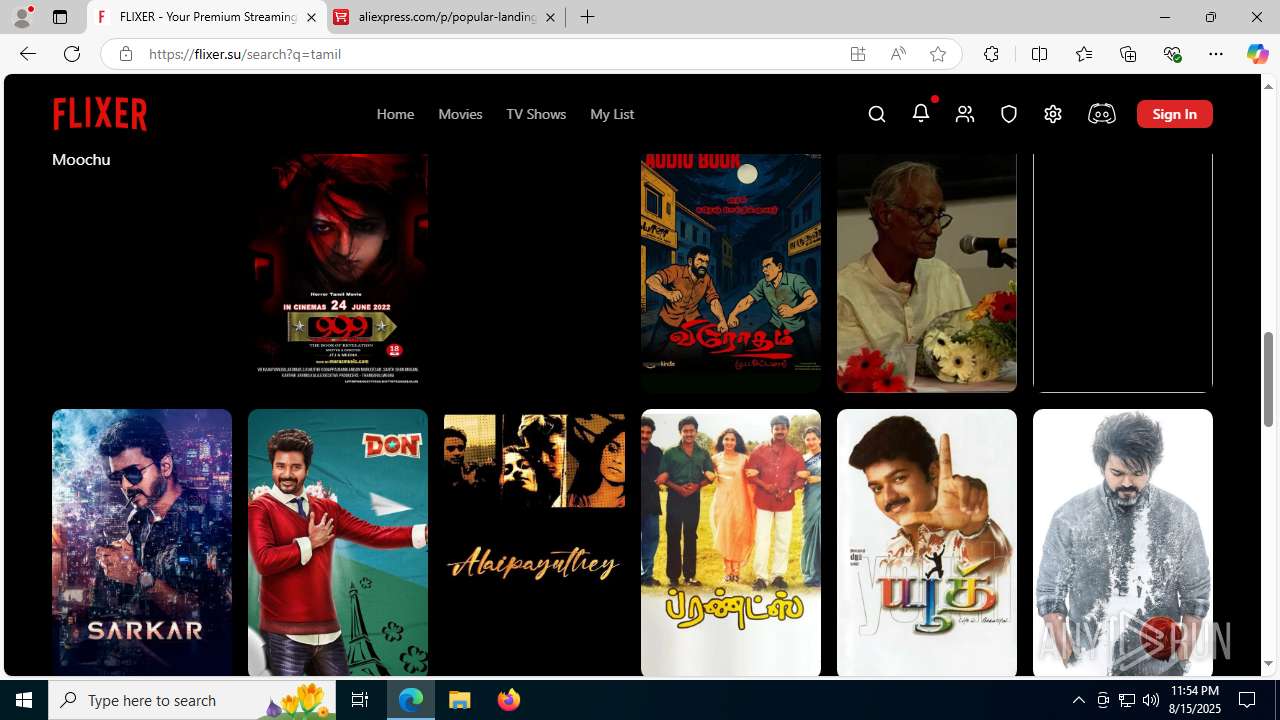Open the Don movie poster
This screenshot has width=1280, height=720.
[x=338, y=542]
